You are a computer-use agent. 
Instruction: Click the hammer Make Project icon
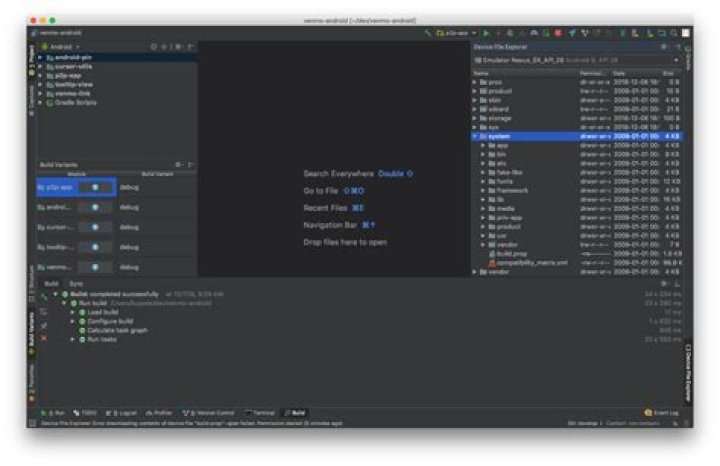428,33
